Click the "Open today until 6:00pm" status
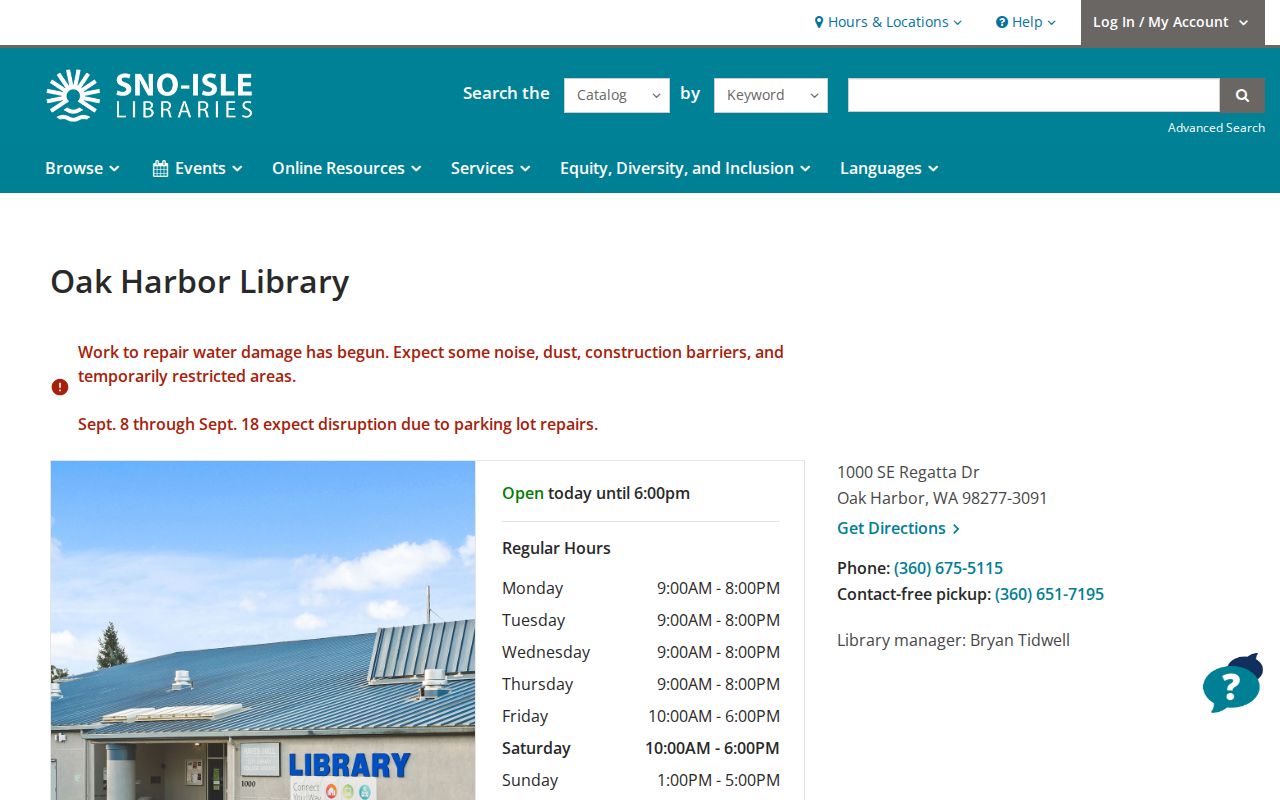 coord(596,493)
